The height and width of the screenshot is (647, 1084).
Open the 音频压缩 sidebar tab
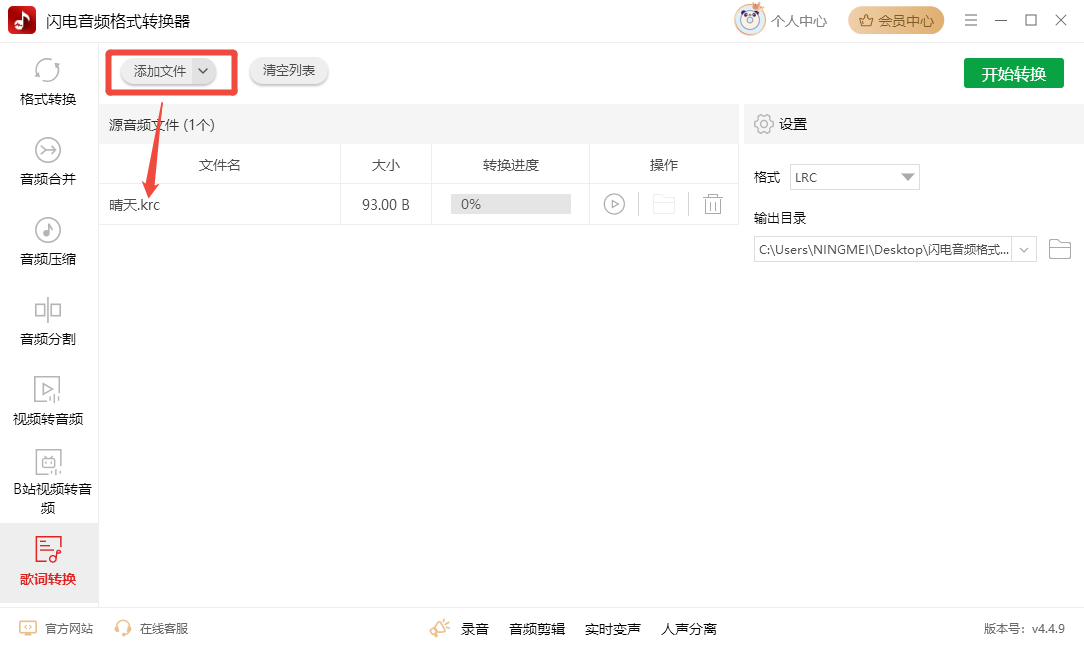[48, 243]
